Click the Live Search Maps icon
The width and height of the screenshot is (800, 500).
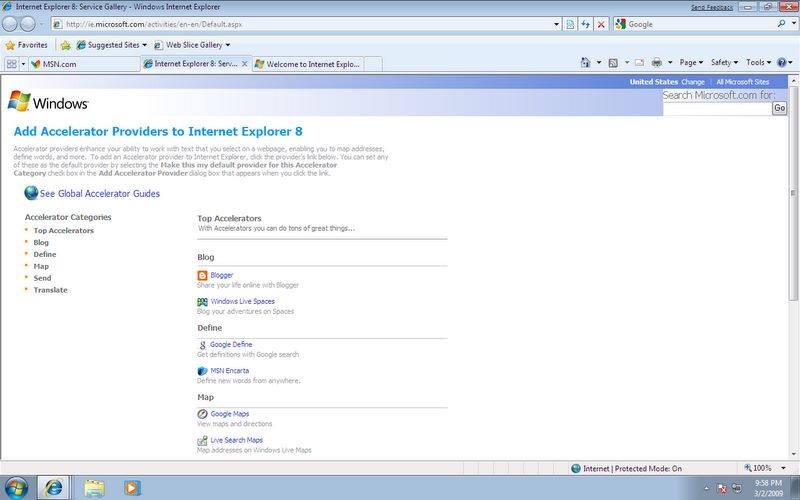(x=203, y=440)
